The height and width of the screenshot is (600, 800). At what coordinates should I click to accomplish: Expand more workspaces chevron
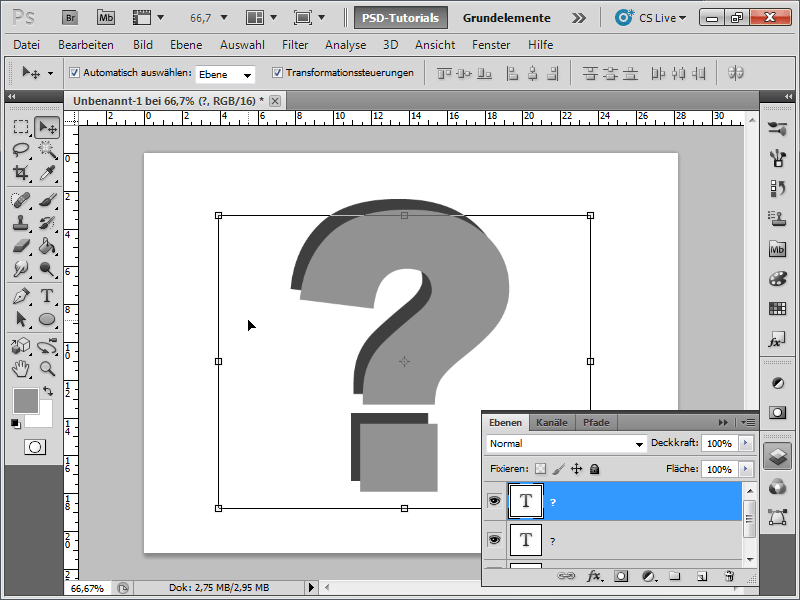click(579, 18)
